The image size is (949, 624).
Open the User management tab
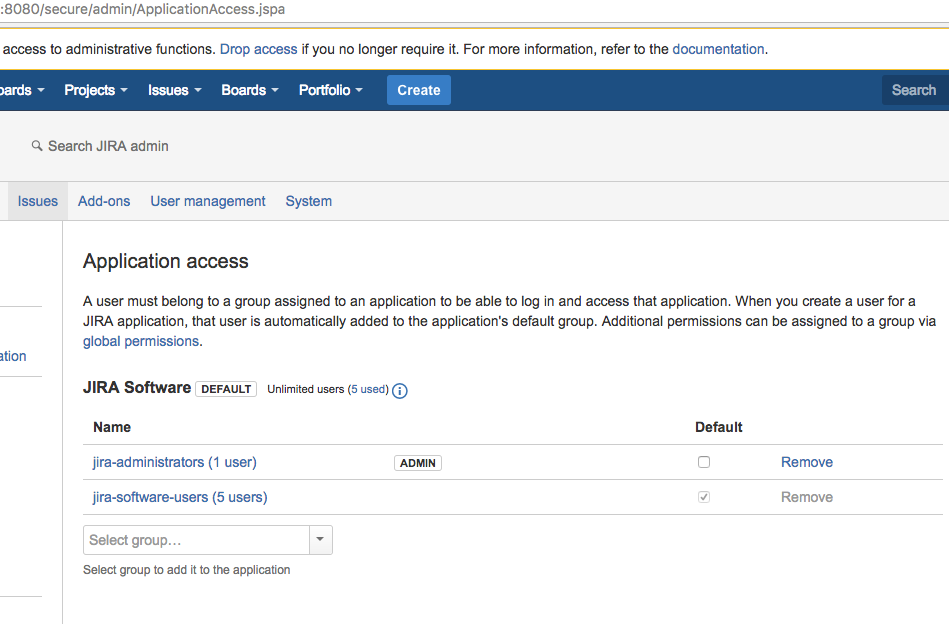pos(208,201)
